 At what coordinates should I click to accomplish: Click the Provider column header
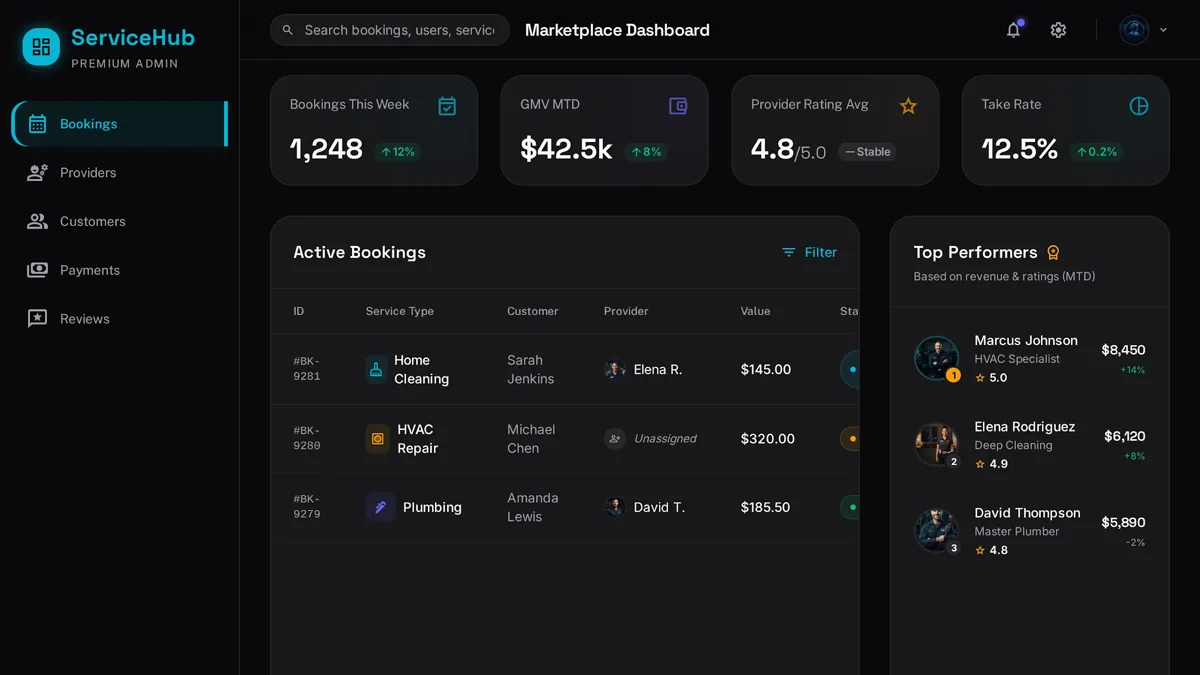click(x=626, y=311)
